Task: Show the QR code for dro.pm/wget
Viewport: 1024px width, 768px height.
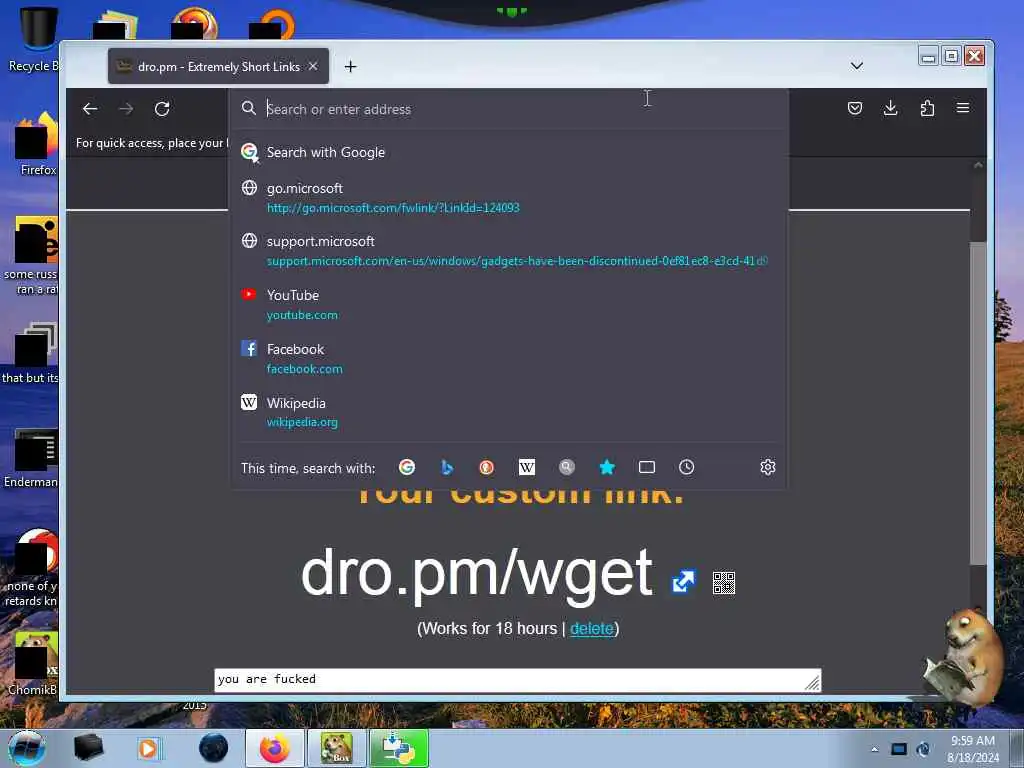Action: tap(724, 583)
